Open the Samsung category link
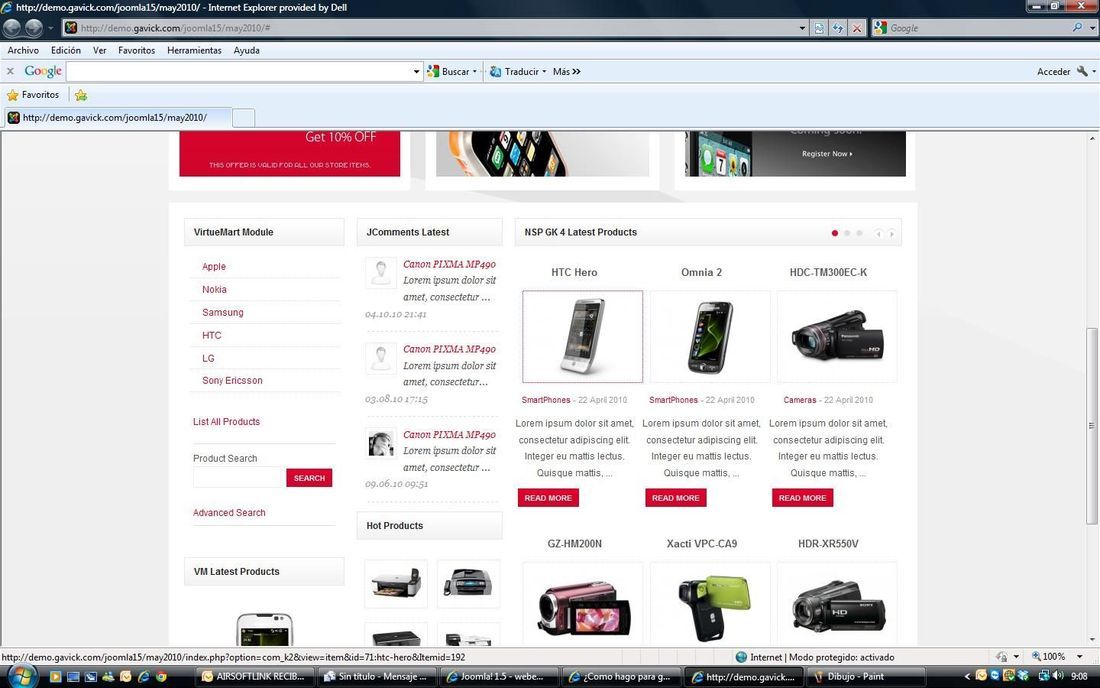This screenshot has width=1100, height=688. pyautogui.click(x=223, y=313)
